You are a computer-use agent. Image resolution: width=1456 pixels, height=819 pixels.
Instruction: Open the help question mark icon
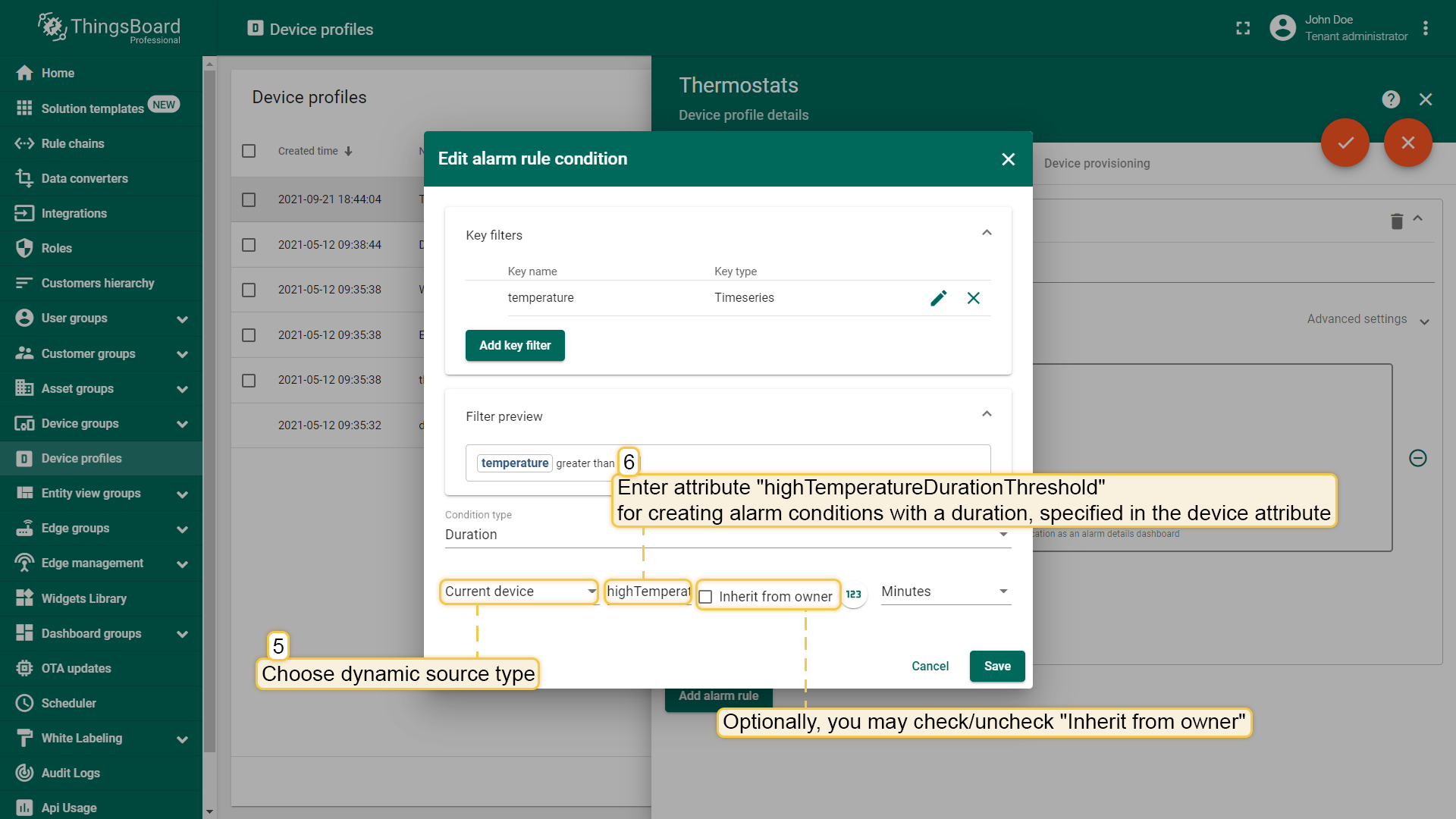[1390, 99]
